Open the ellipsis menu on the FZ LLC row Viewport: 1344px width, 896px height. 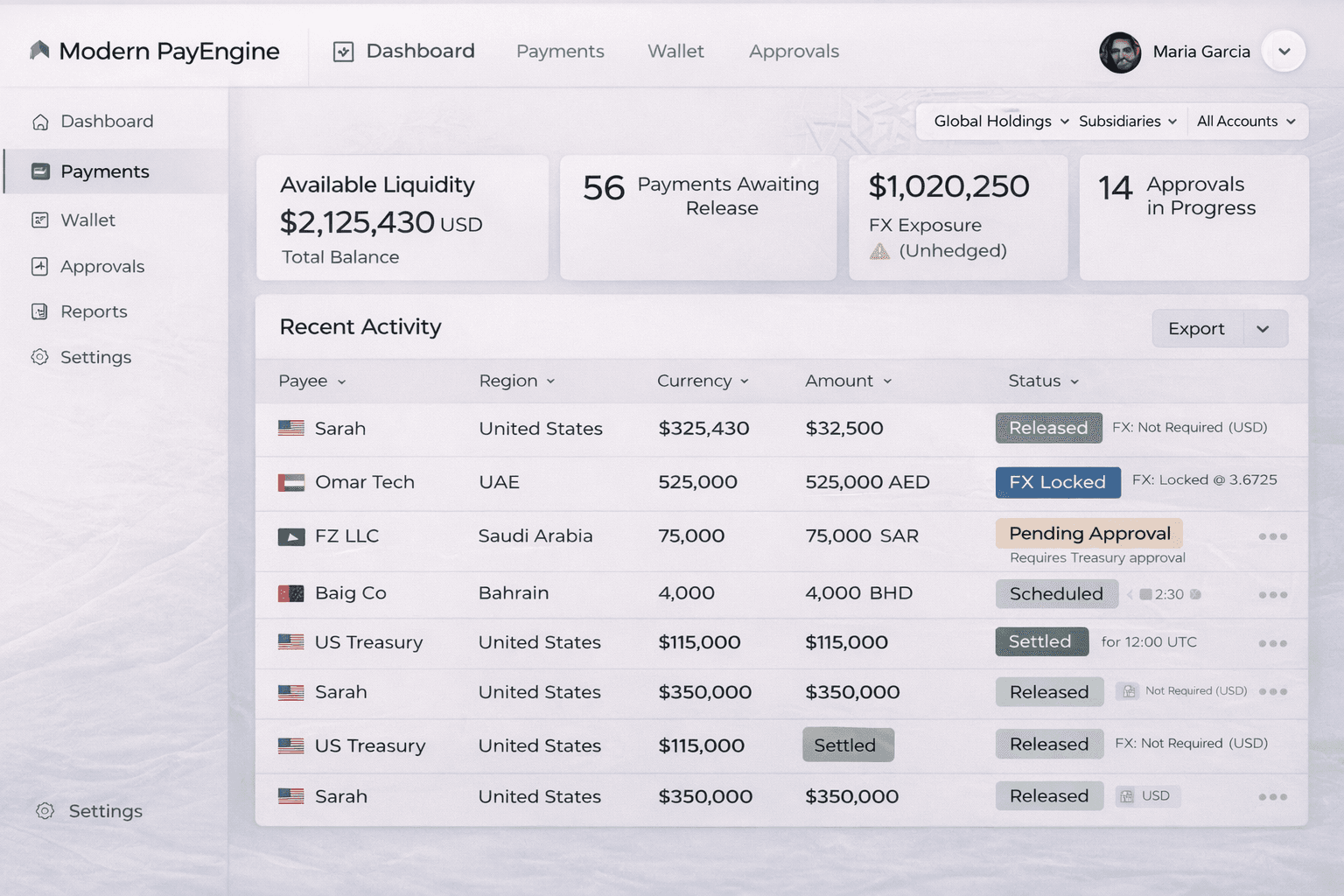[1273, 536]
